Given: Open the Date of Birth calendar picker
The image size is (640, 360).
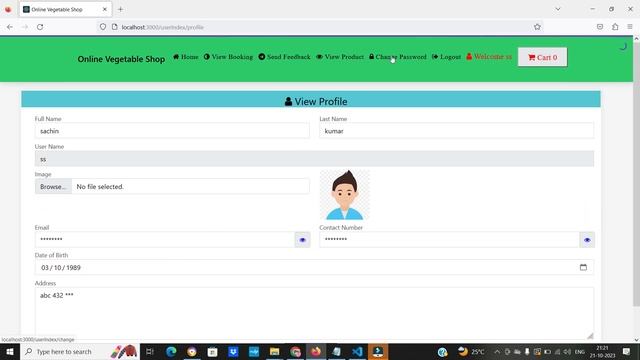Looking at the screenshot, I should [x=583, y=267].
